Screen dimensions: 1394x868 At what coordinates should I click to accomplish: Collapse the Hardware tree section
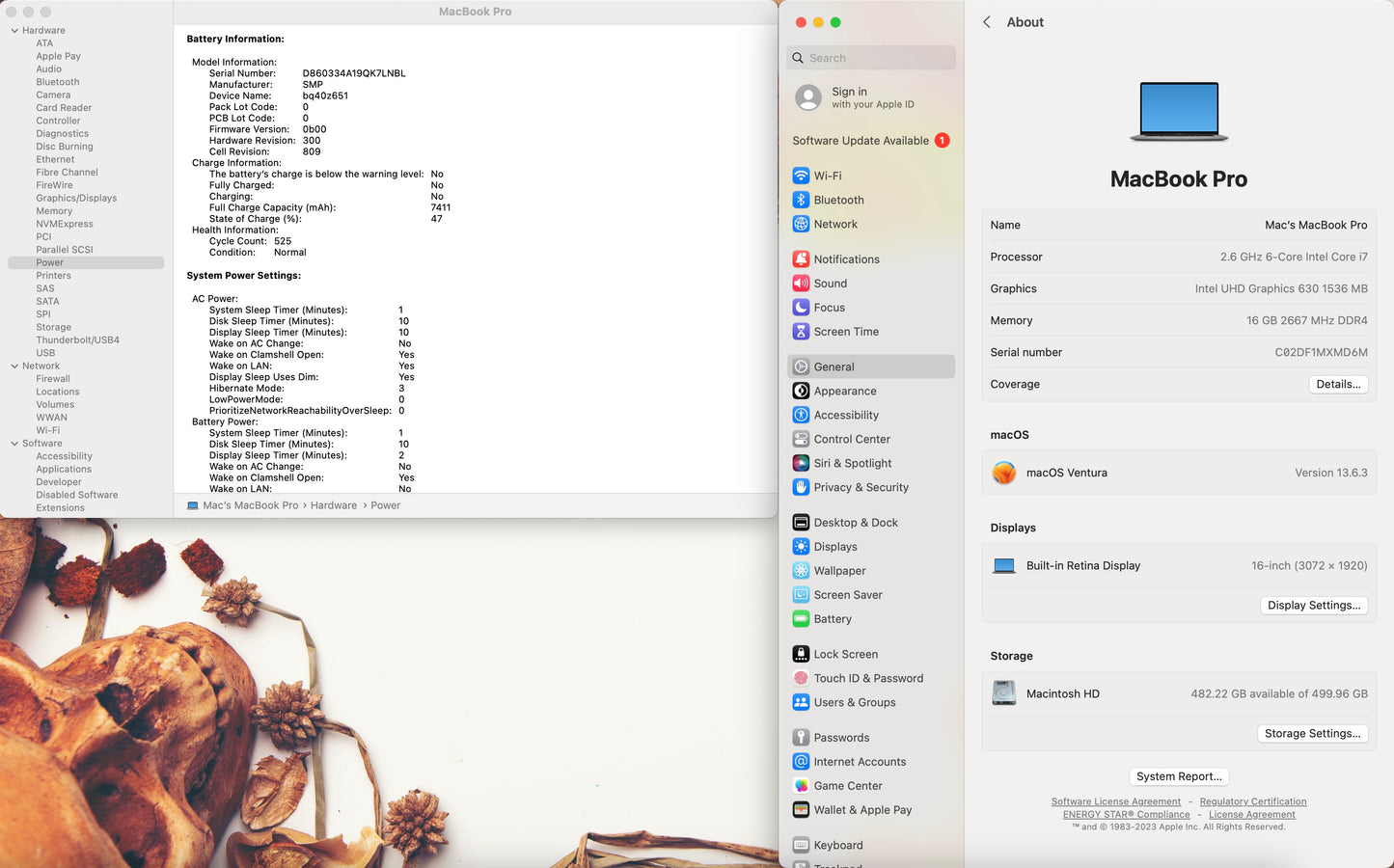(x=14, y=31)
